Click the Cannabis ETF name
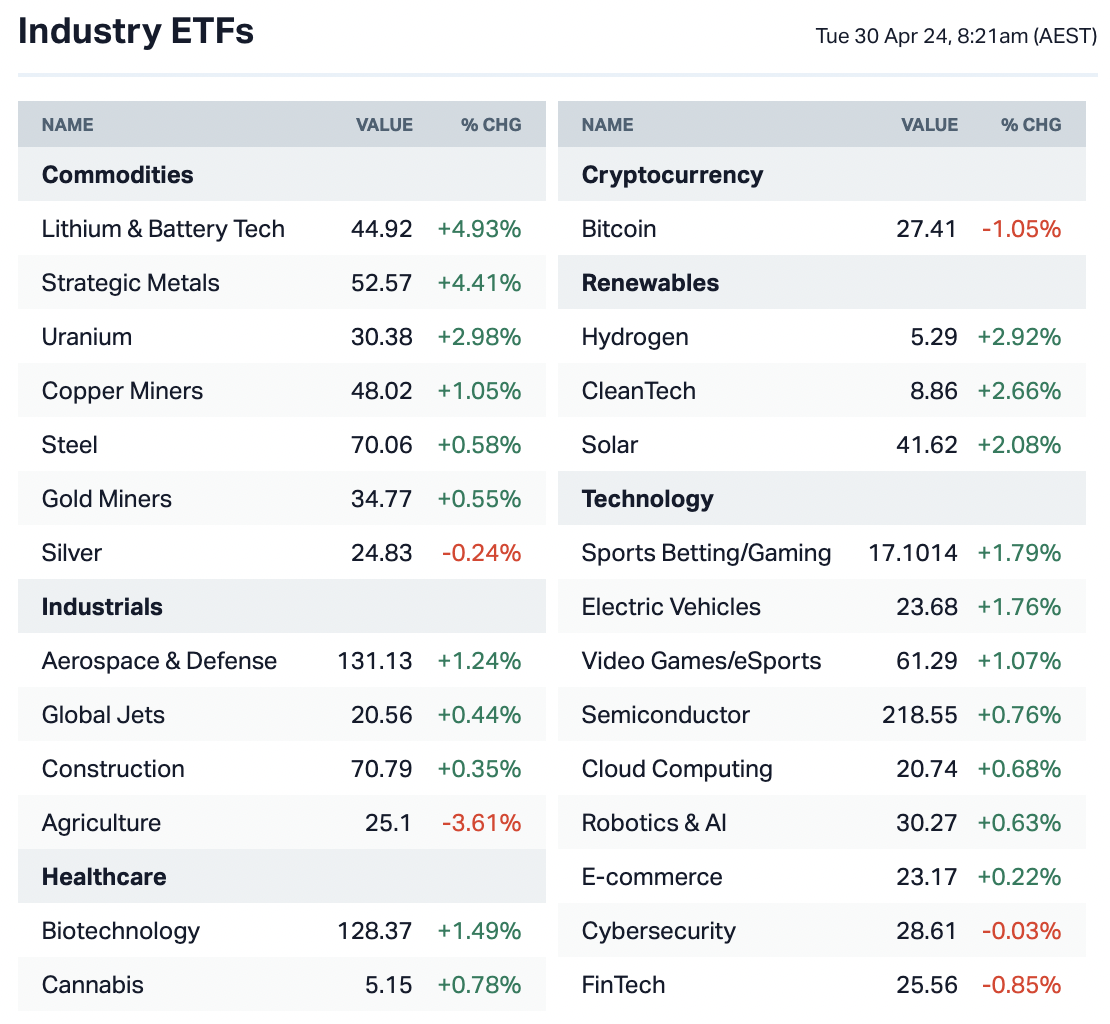Image resolution: width=1110 pixels, height=1024 pixels. 93,985
